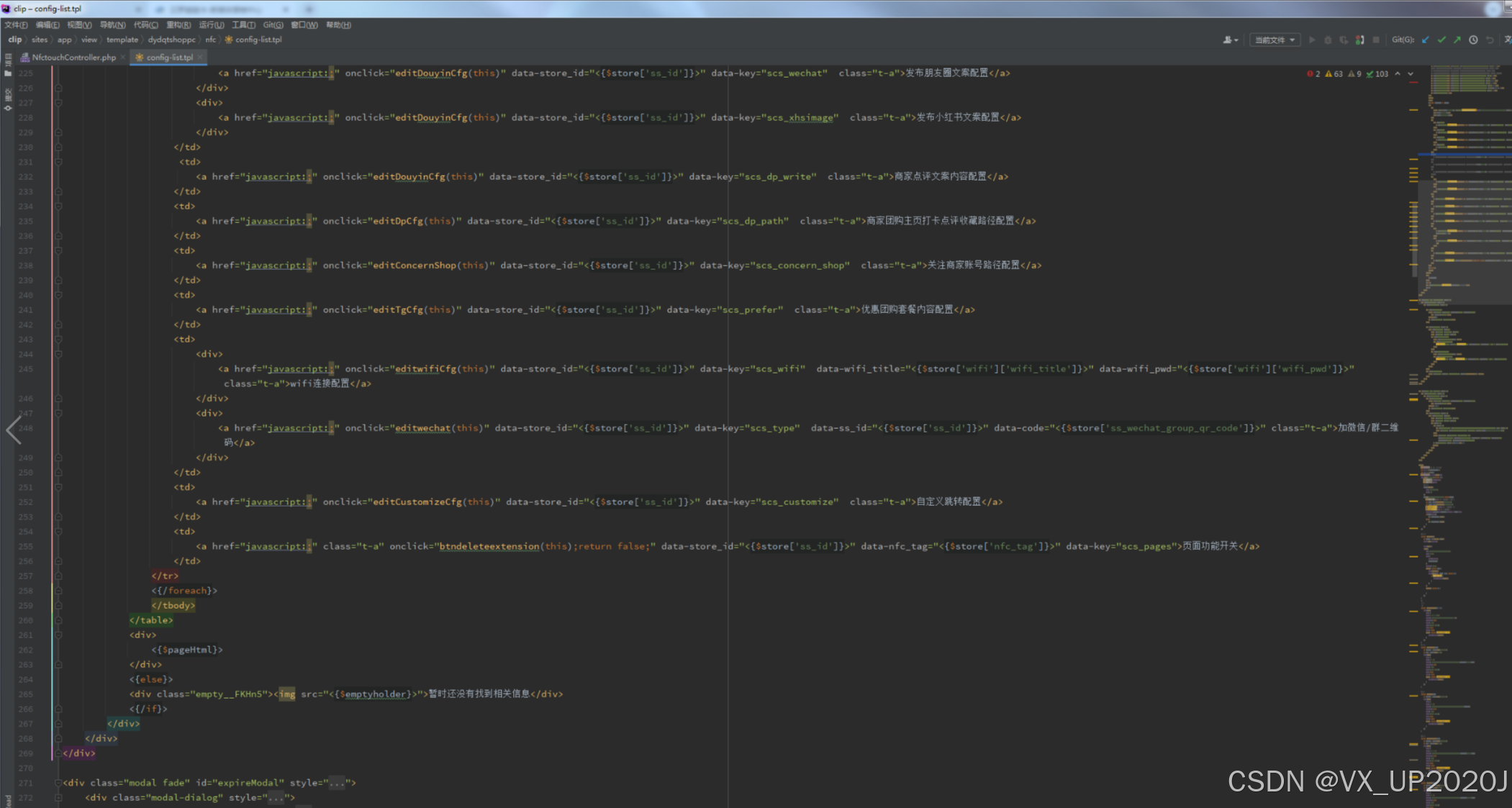Open the translate icon at toolbar end

click(x=1507, y=40)
